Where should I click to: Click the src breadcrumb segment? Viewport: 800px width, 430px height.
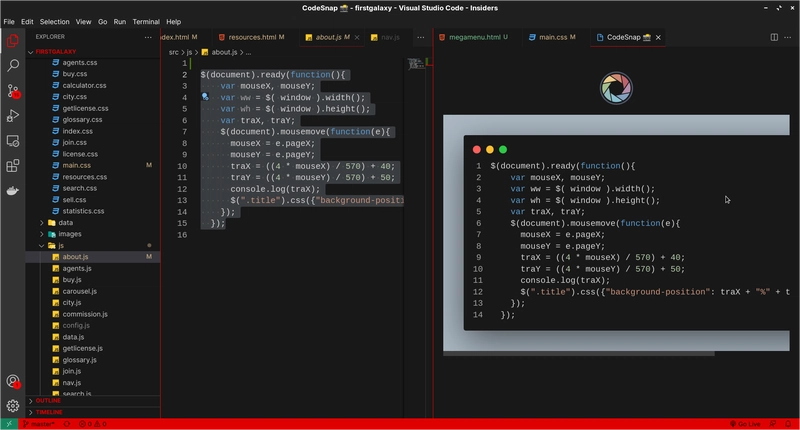click(x=173, y=52)
